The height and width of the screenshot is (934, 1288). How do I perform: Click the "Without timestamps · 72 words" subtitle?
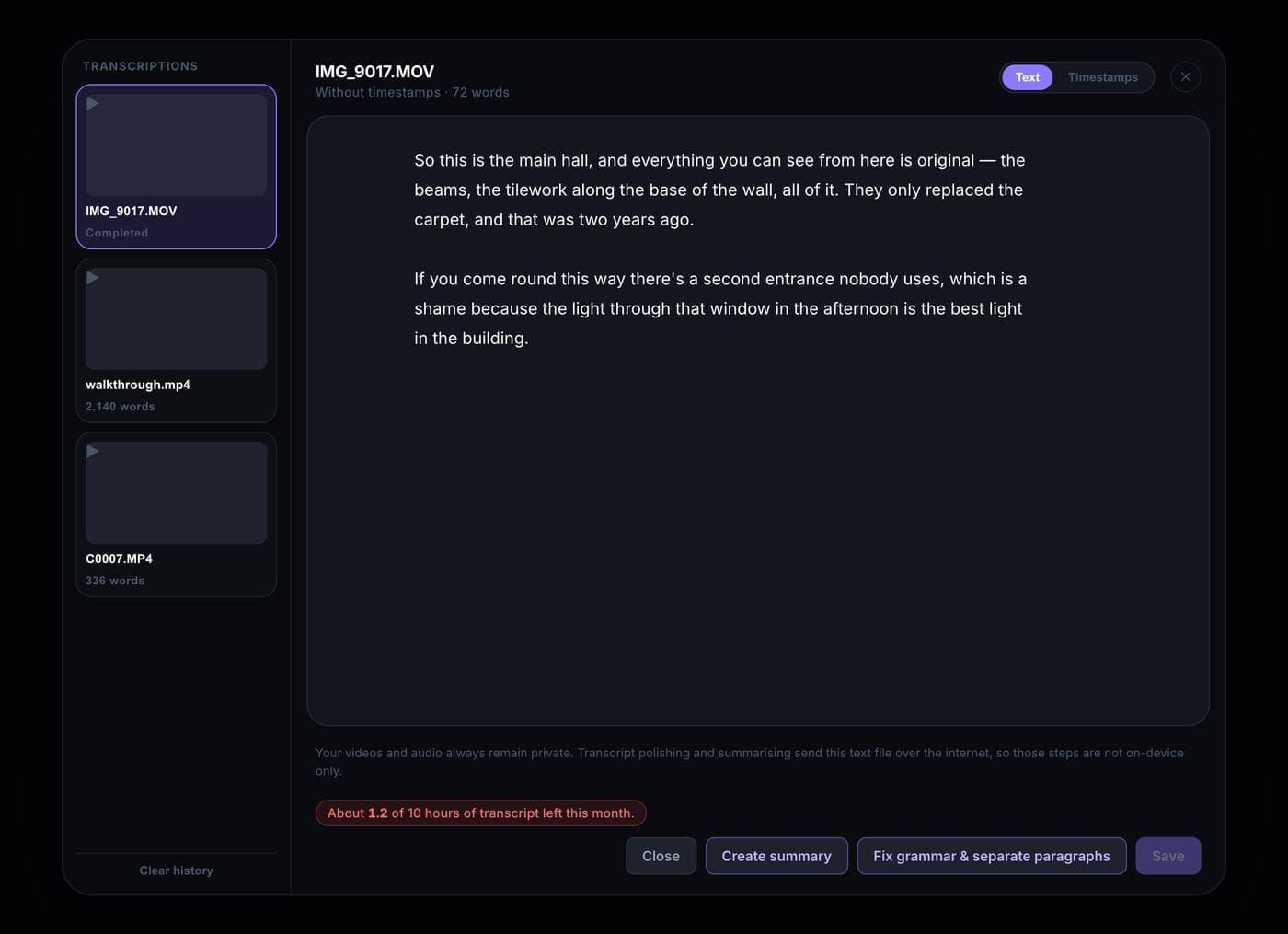[x=412, y=92]
